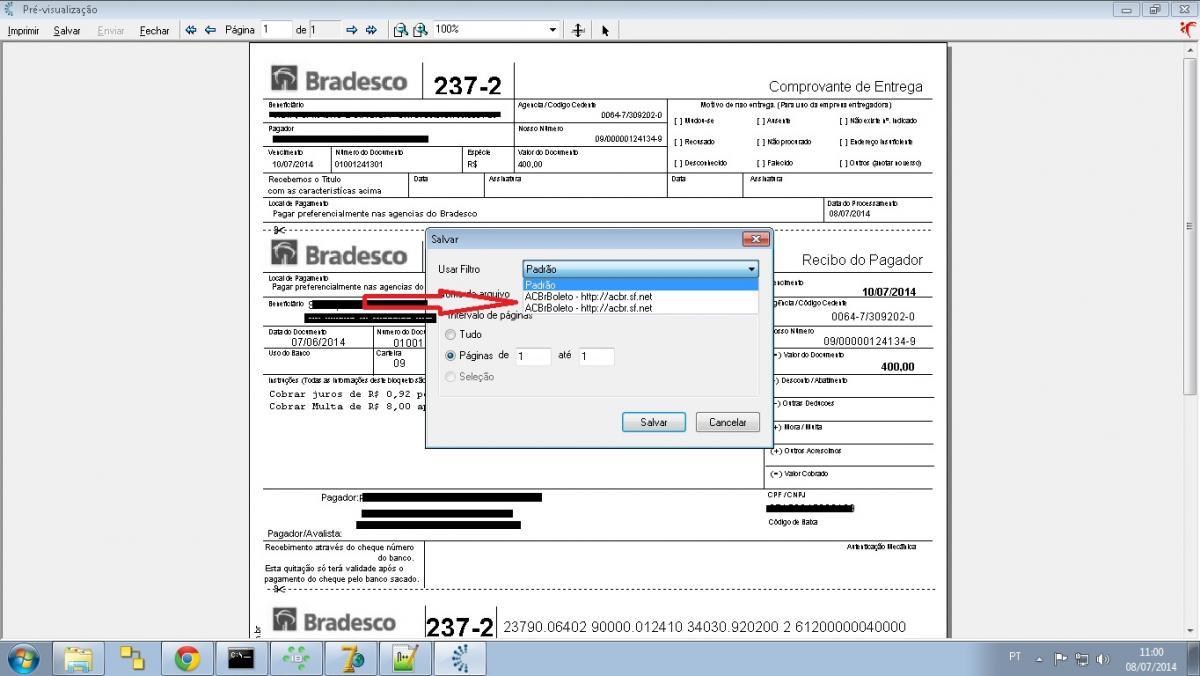Click the Cancelar dialog button
The image size is (1200, 676).
pos(728,422)
